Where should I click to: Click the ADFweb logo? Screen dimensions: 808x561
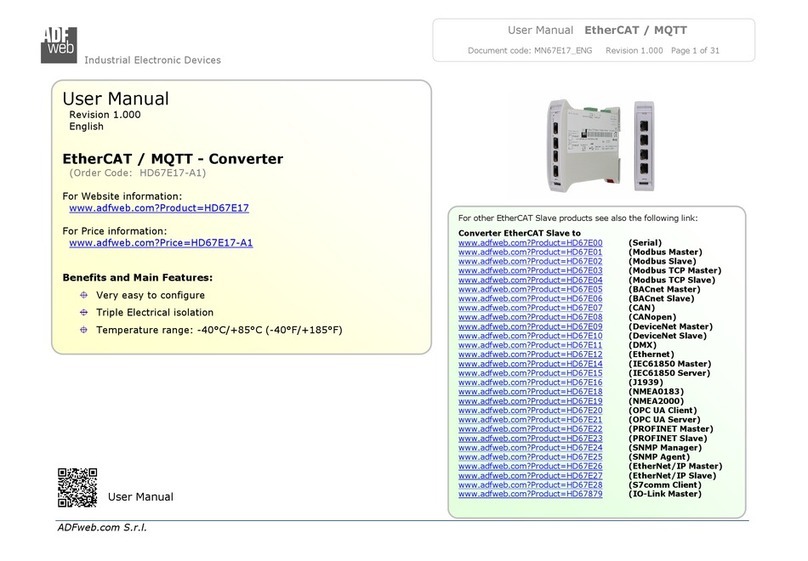coord(59,45)
